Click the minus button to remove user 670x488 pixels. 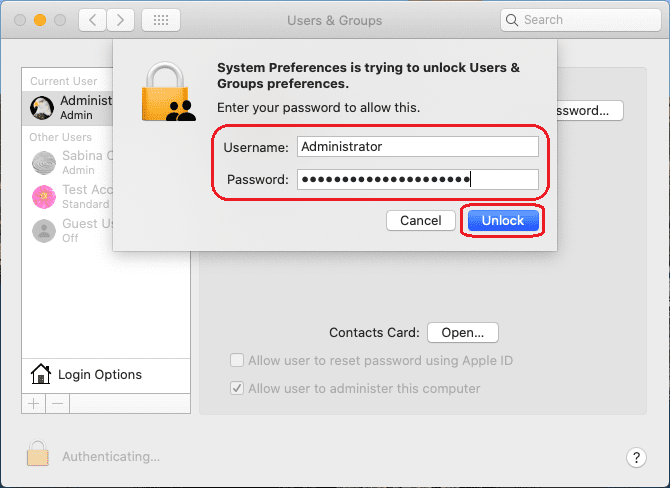pyautogui.click(x=57, y=403)
